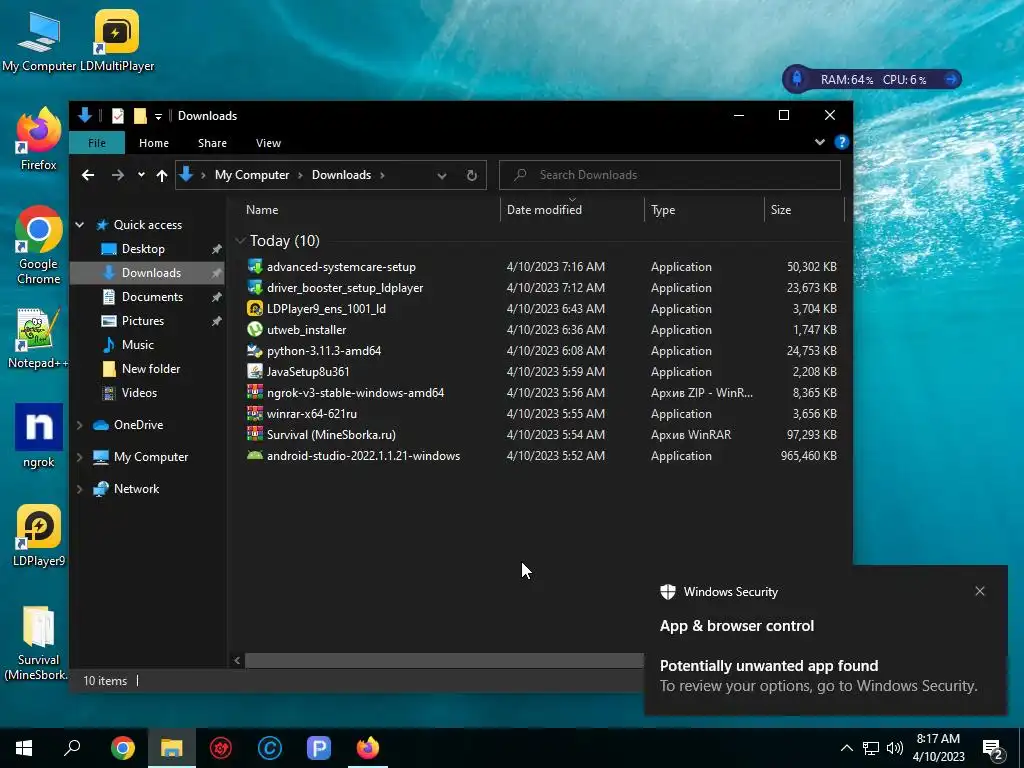Click the New folder icon in the title bar
This screenshot has height=768, width=1024.
click(140, 116)
